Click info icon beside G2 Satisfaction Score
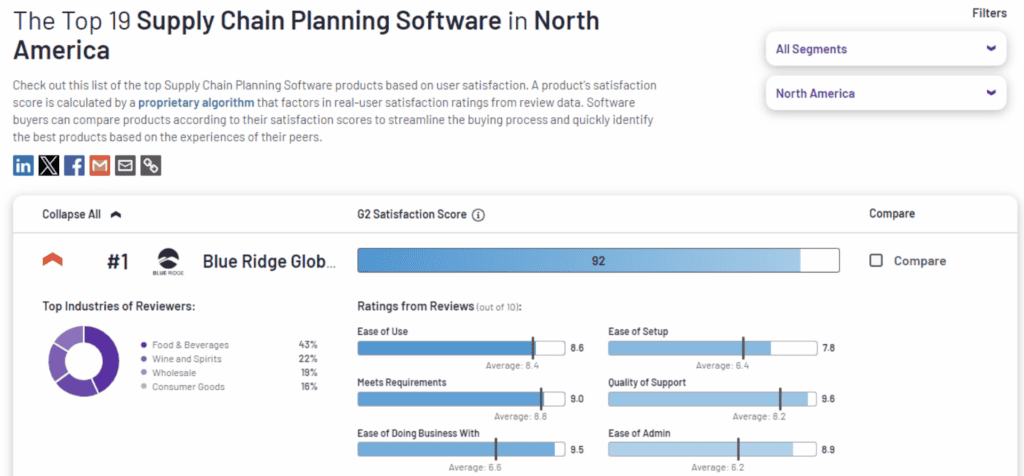The image size is (1024, 476). 478,215
